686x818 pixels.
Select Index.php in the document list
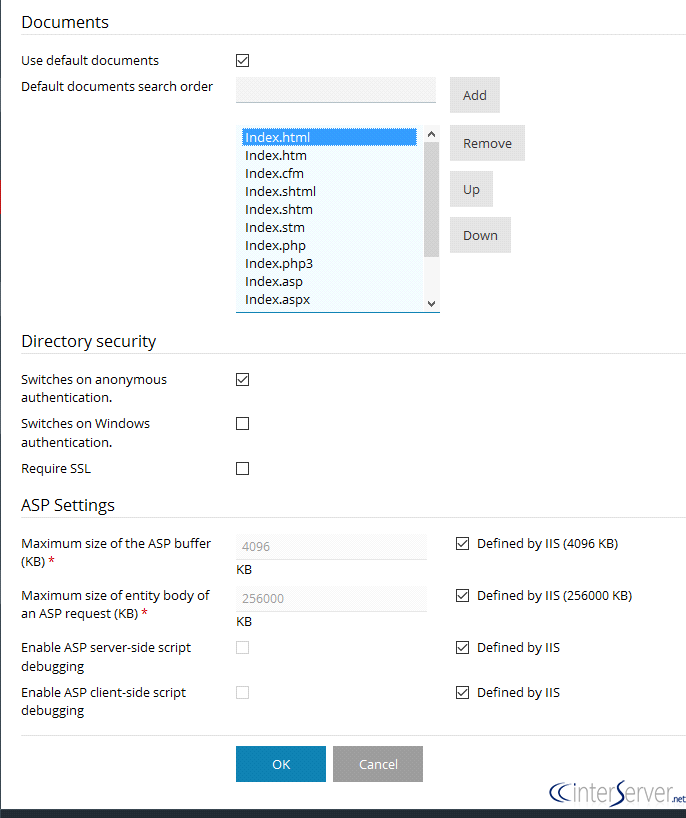(x=330, y=245)
